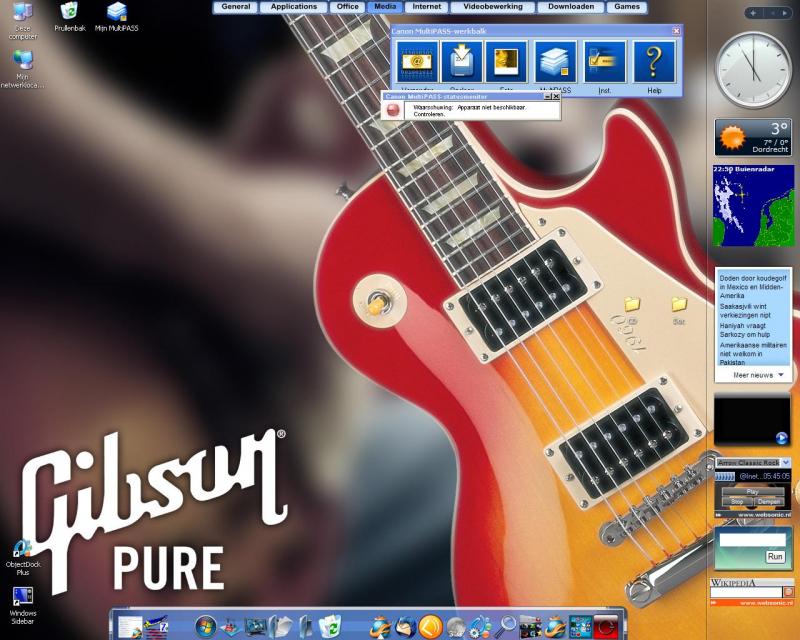Open the magnifying glass search icon in dock
This screenshot has height=640, width=800.
click(x=506, y=627)
